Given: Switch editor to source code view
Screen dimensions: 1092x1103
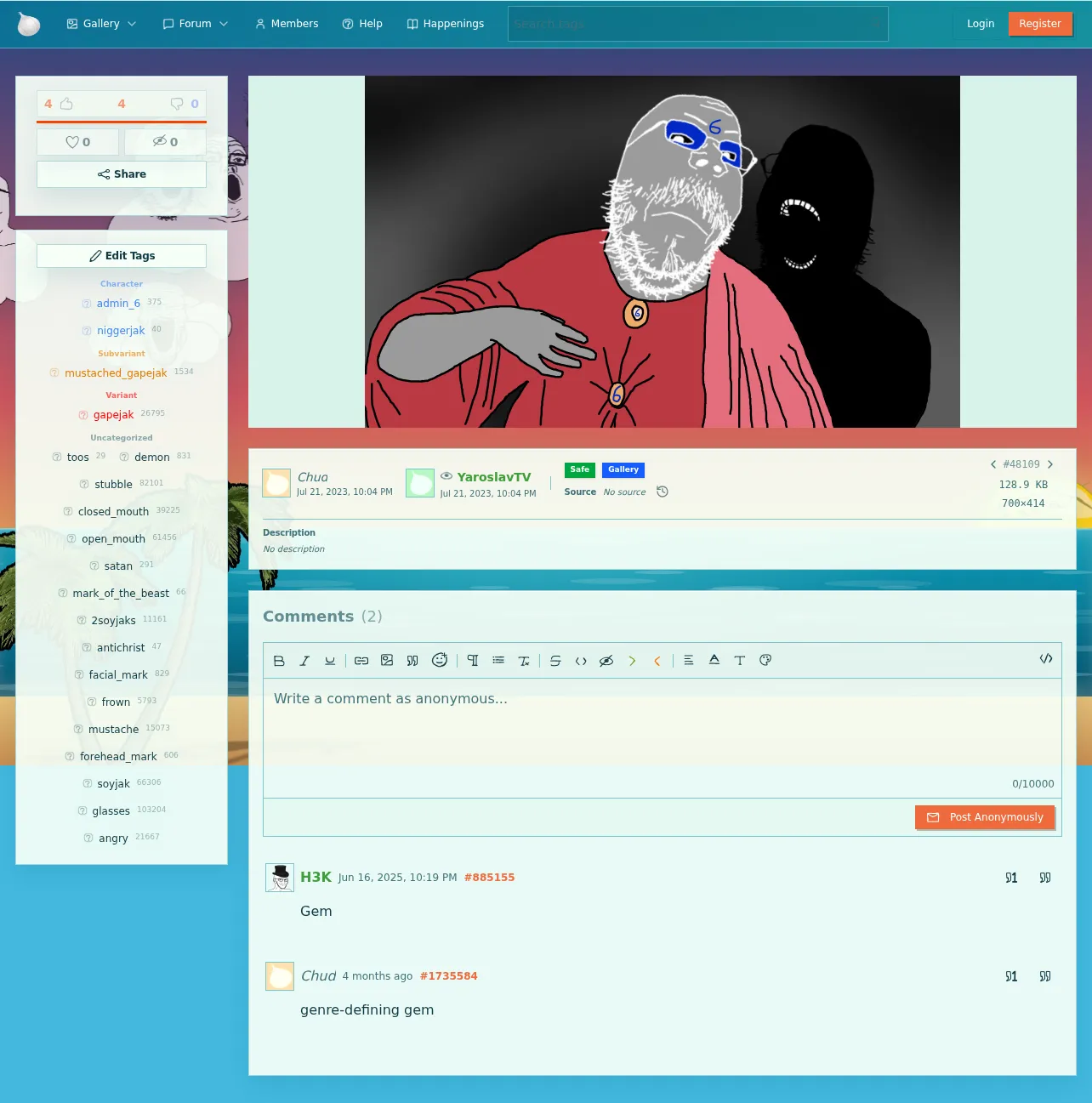Looking at the screenshot, I should 1046,659.
